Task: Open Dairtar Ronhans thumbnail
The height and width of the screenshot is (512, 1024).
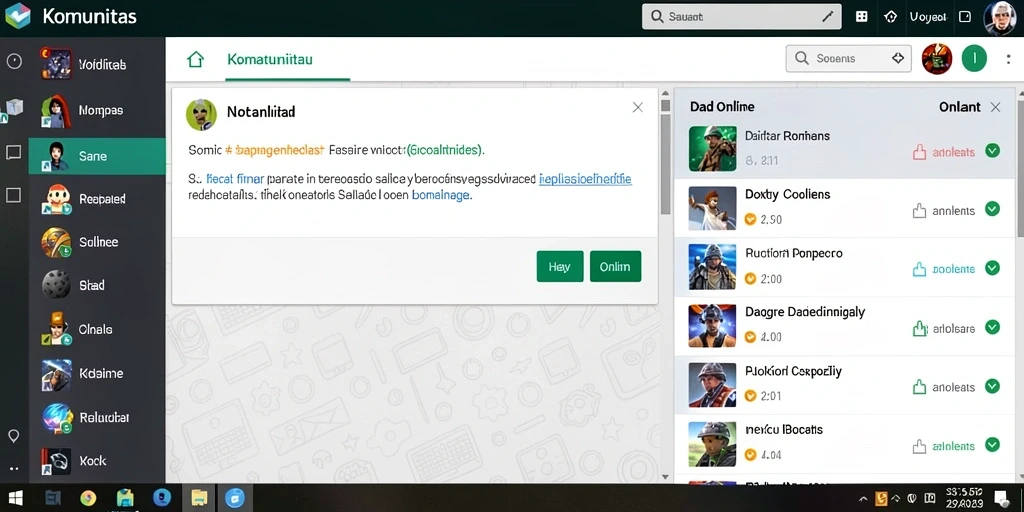Action: (x=712, y=148)
